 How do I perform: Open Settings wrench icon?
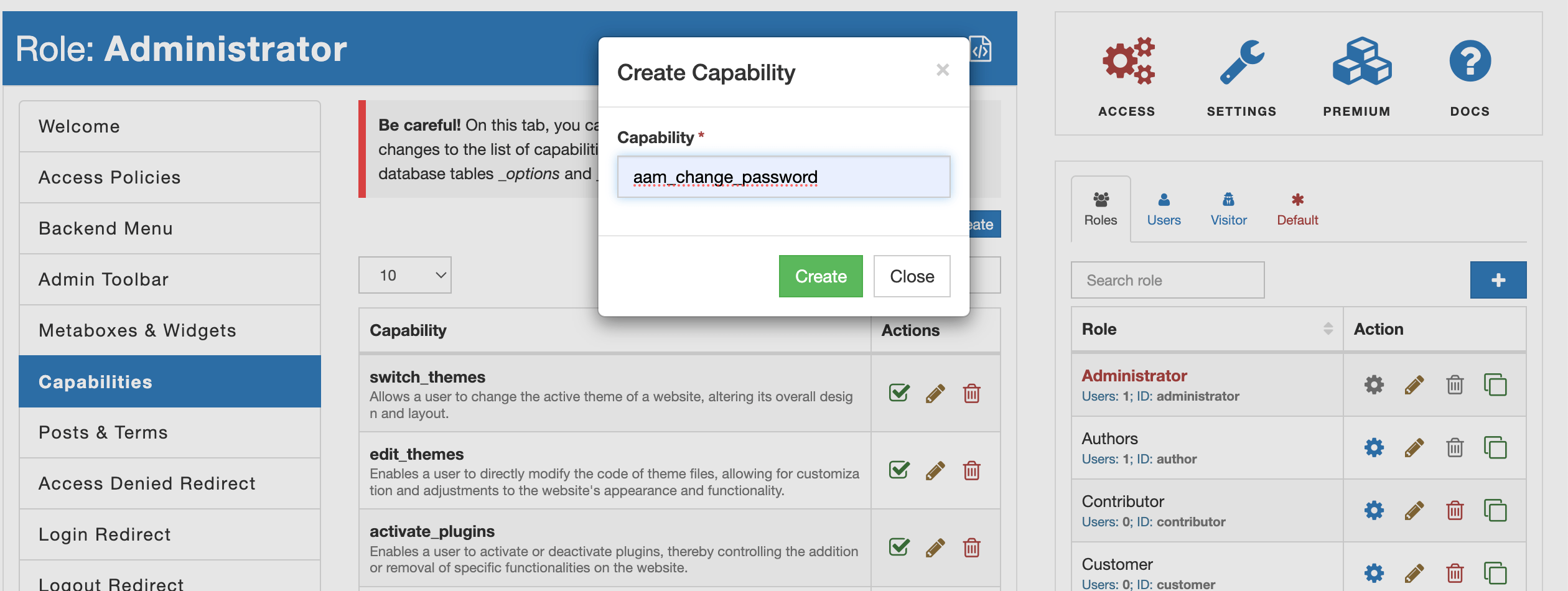pyautogui.click(x=1241, y=61)
